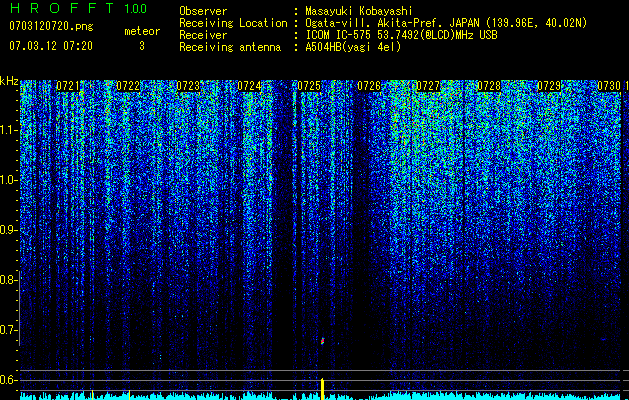Click the red meteor echo spot near 0725
Image resolution: width=629 pixels, height=400 pixels.
[322, 341]
